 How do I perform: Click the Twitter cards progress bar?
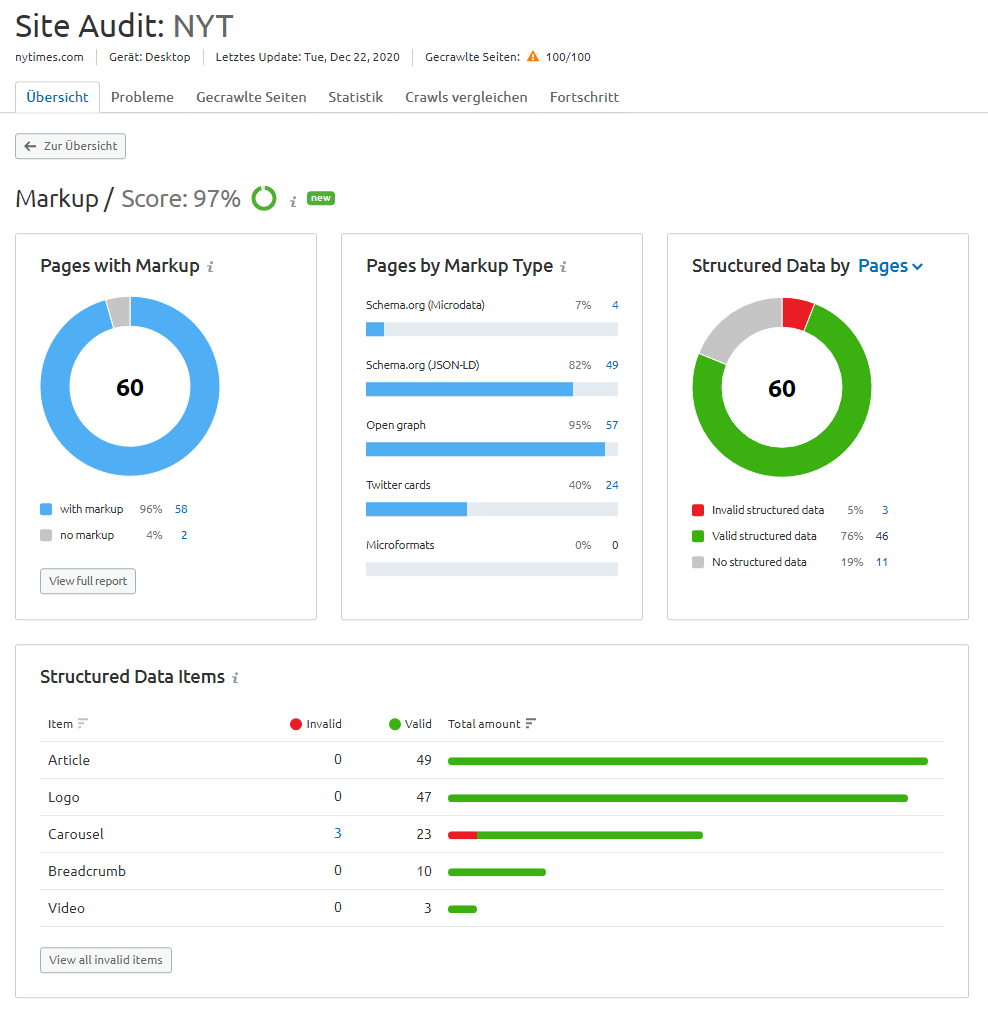(492, 509)
